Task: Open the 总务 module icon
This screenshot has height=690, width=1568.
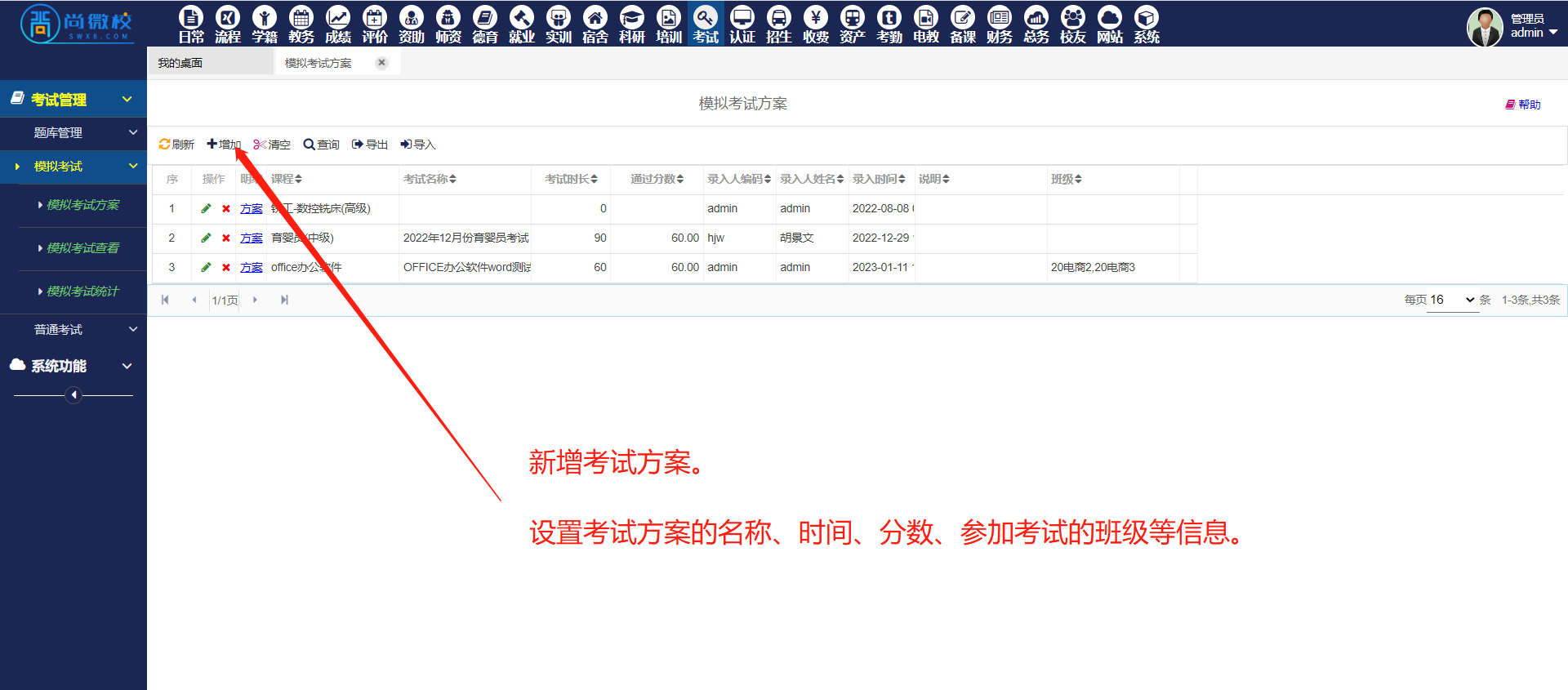Action: pyautogui.click(x=1036, y=24)
